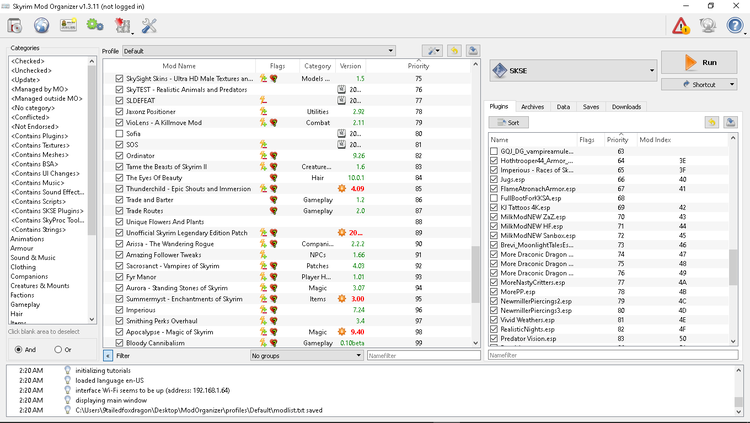Image resolution: width=750 pixels, height=423 pixels.
Task: Click the filter panel collapse arrow icon
Action: (108, 356)
